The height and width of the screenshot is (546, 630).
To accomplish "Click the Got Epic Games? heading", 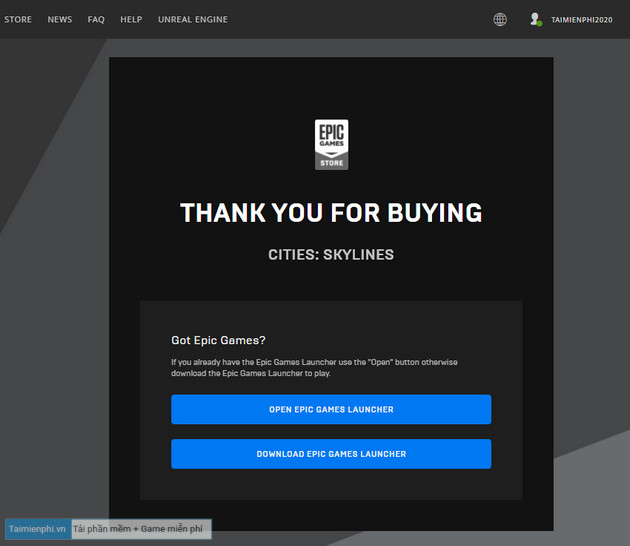I will tap(218, 340).
